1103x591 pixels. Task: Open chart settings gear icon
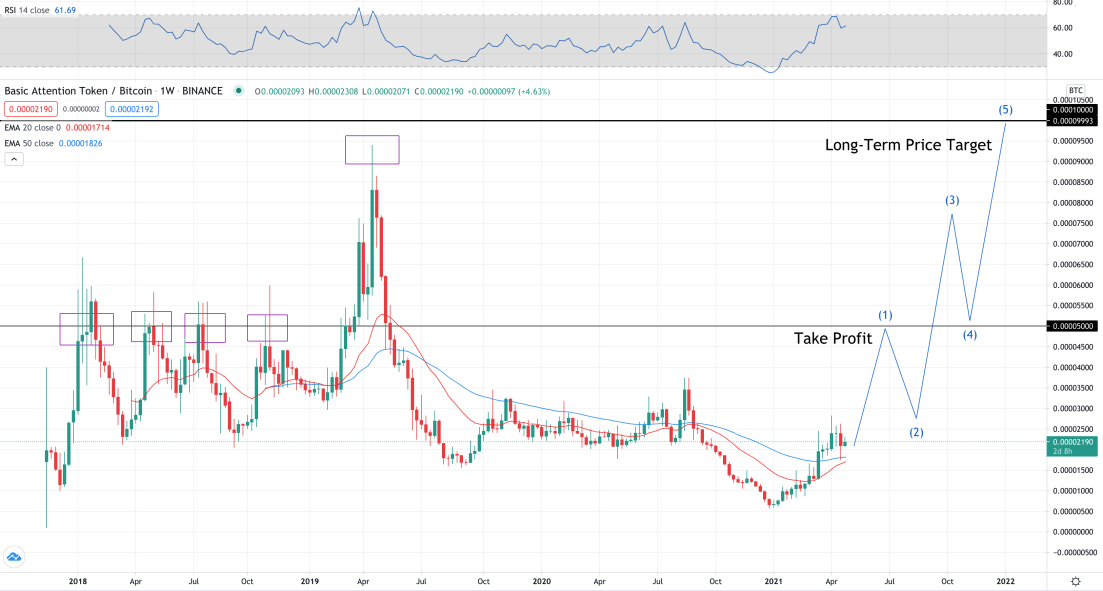(x=1075, y=581)
